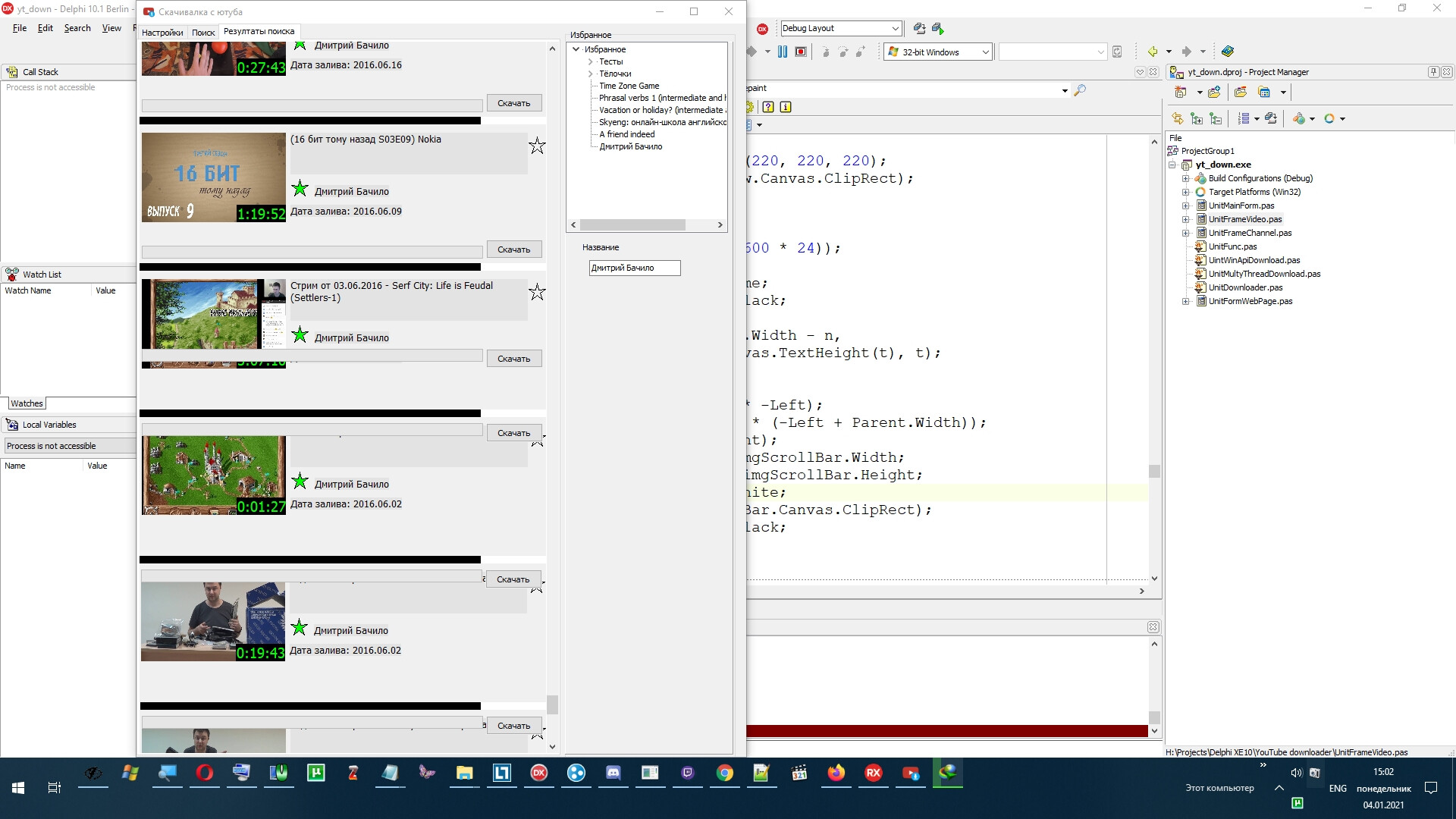Select the Результаты поиска tab
Screen dimensions: 1456x819
coord(259,31)
